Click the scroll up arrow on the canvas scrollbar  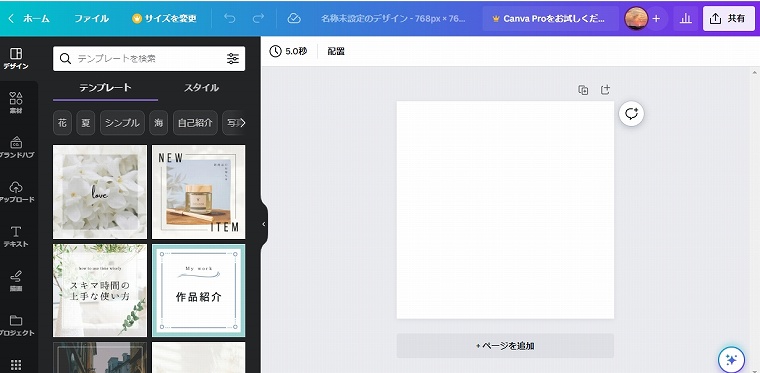[755, 73]
